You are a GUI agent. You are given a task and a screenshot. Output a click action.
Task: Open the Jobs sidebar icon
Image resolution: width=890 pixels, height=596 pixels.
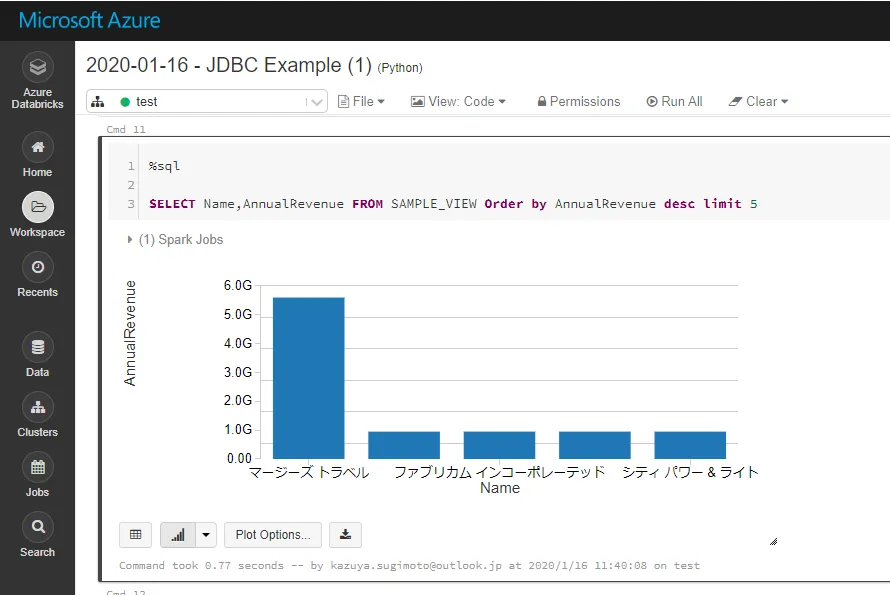[37, 468]
